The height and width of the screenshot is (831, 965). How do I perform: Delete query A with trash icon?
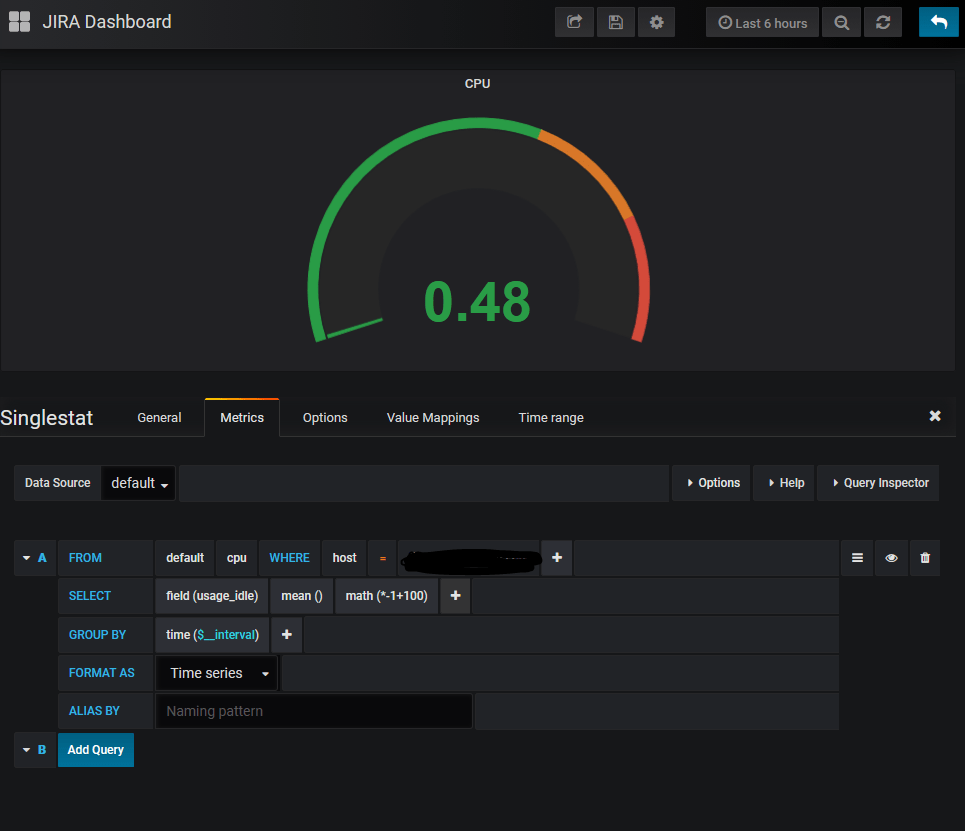[x=925, y=558]
